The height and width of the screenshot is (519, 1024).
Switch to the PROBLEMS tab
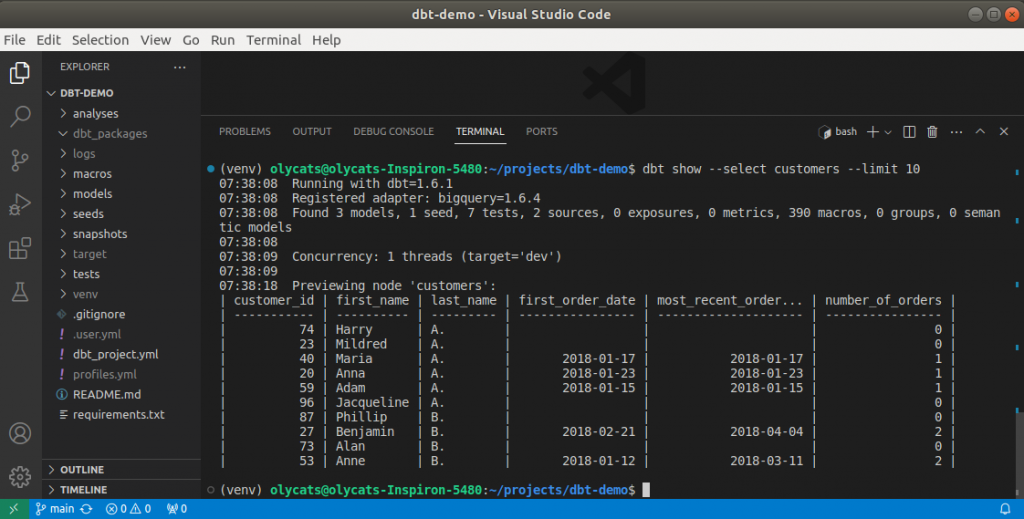245,132
